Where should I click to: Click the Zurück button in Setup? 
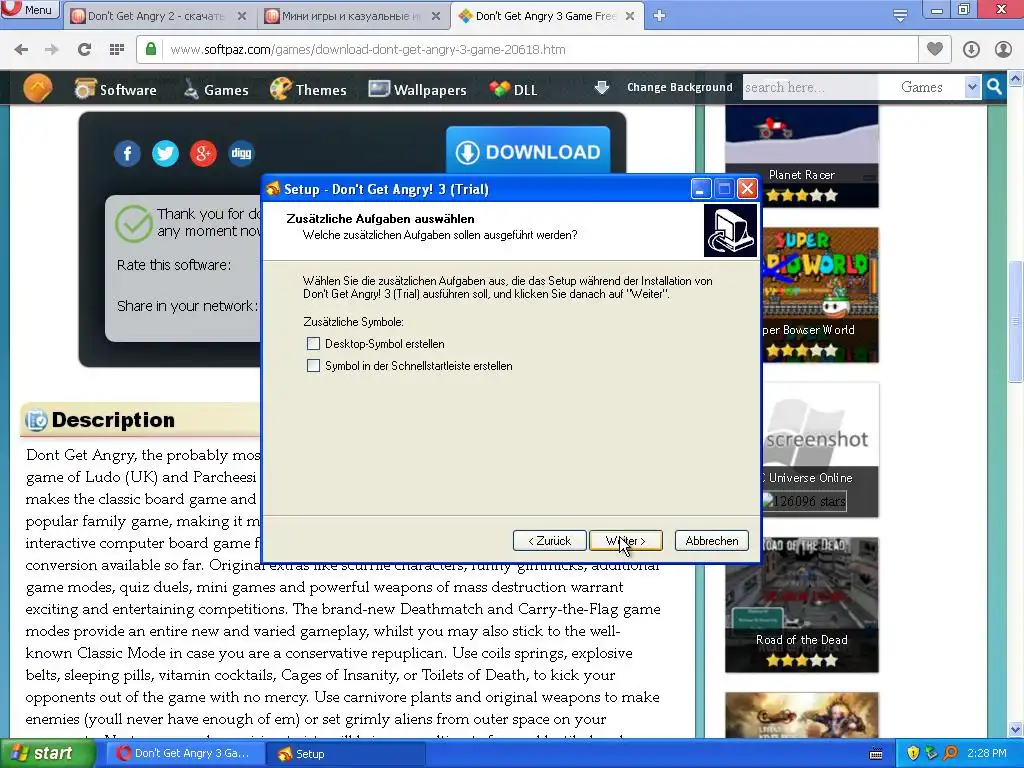[549, 541]
